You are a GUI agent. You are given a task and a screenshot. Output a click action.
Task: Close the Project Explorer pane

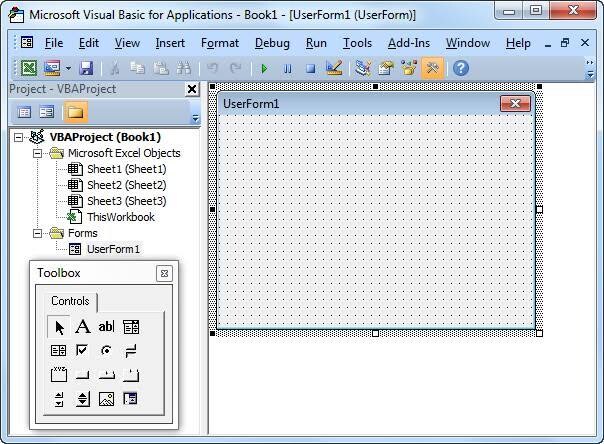coord(191,89)
